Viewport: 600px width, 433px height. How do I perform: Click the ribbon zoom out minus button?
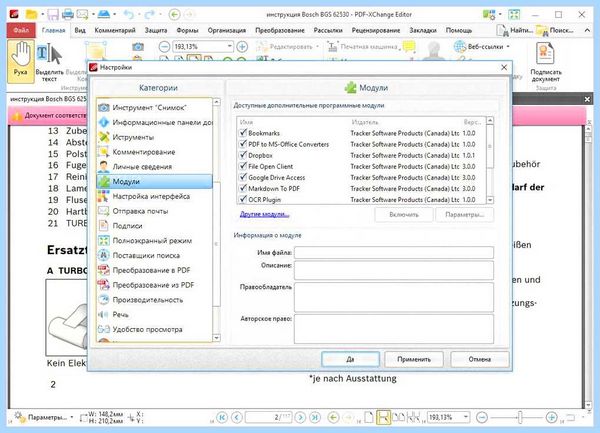(x=164, y=47)
